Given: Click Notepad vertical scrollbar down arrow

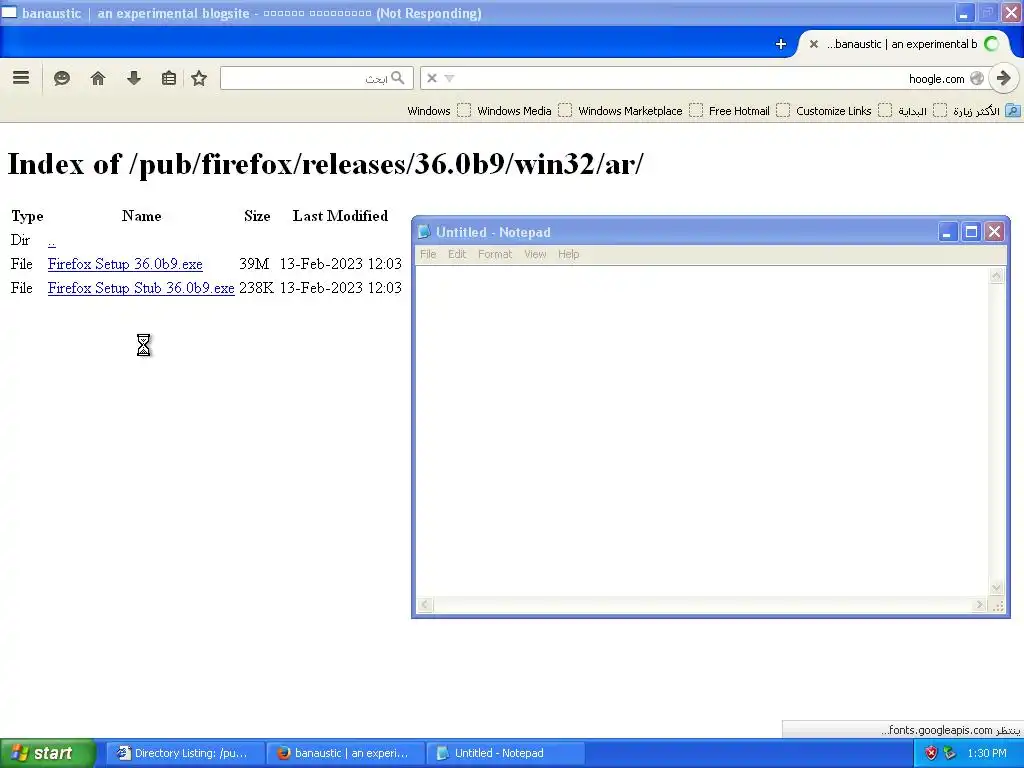Looking at the screenshot, I should (997, 588).
